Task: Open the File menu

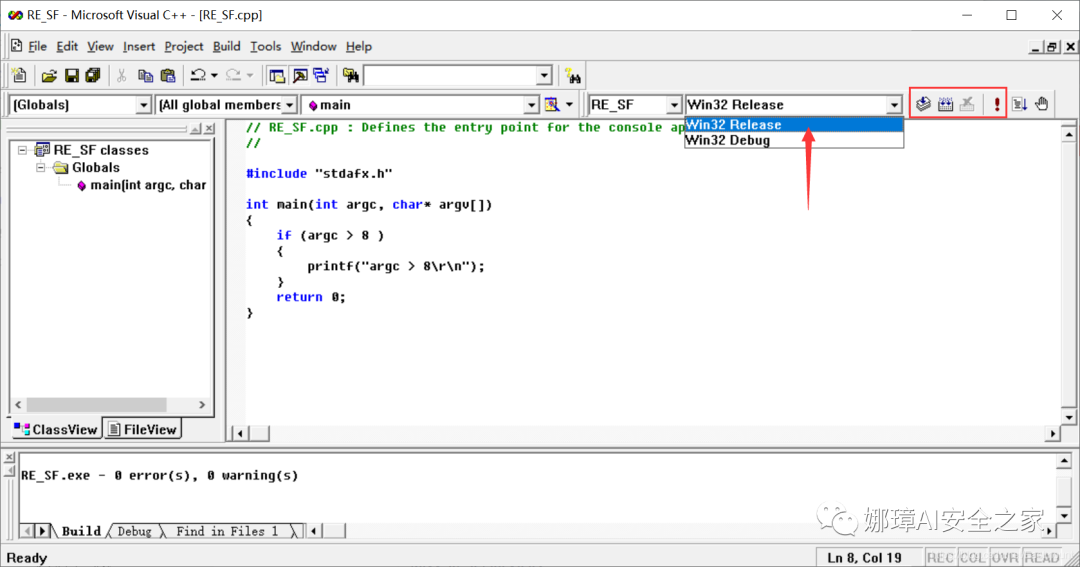Action: [37, 46]
